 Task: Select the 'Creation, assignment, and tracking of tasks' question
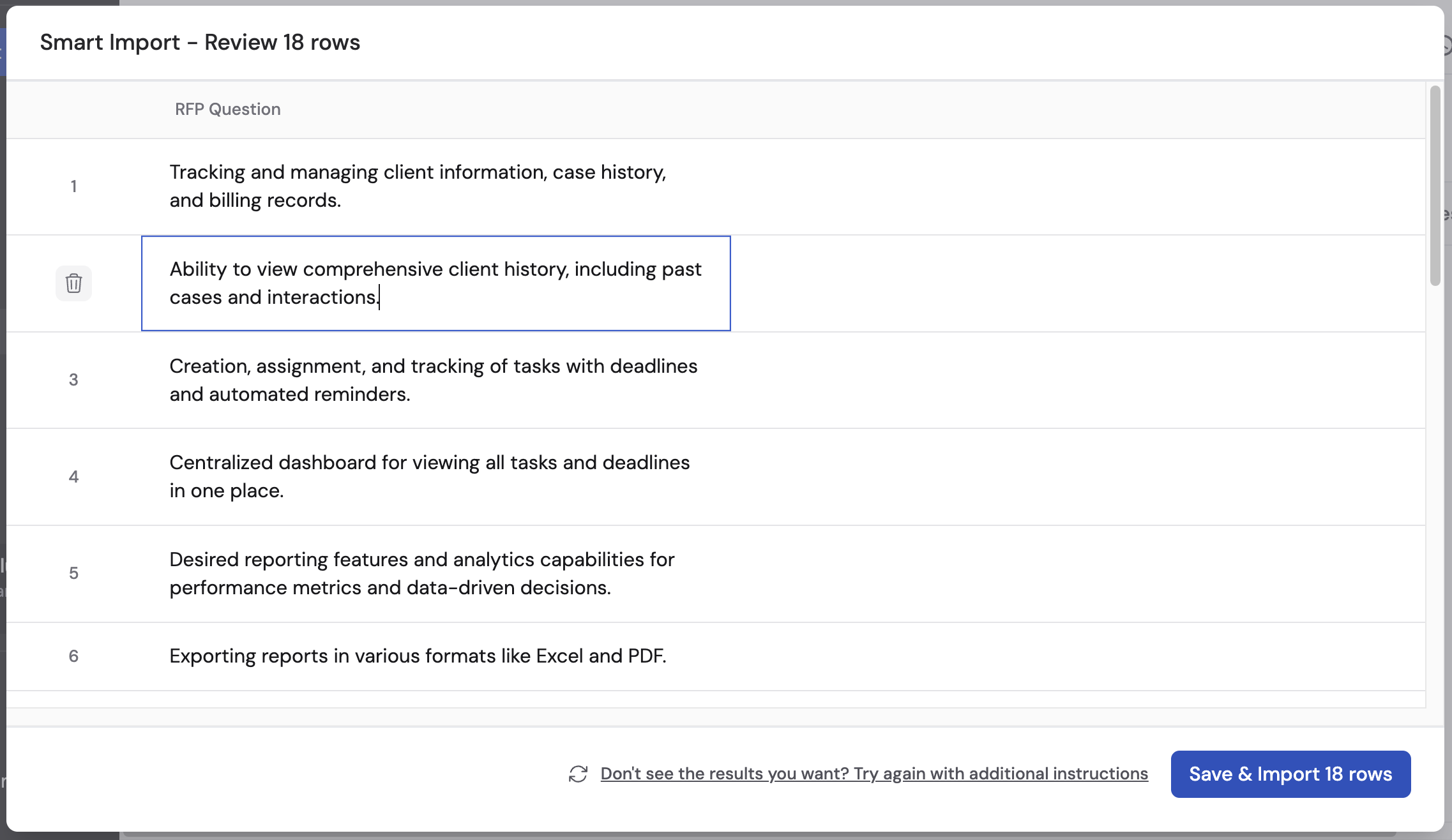click(433, 380)
